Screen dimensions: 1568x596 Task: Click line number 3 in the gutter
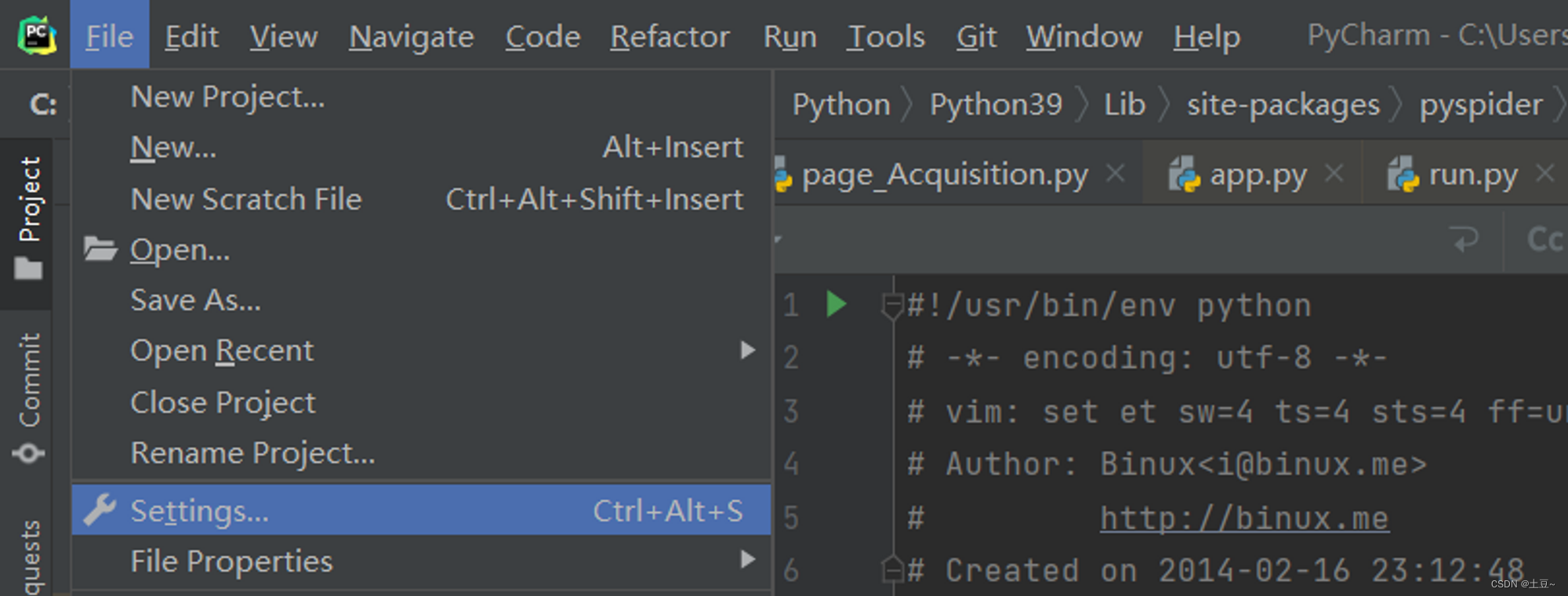tap(791, 411)
